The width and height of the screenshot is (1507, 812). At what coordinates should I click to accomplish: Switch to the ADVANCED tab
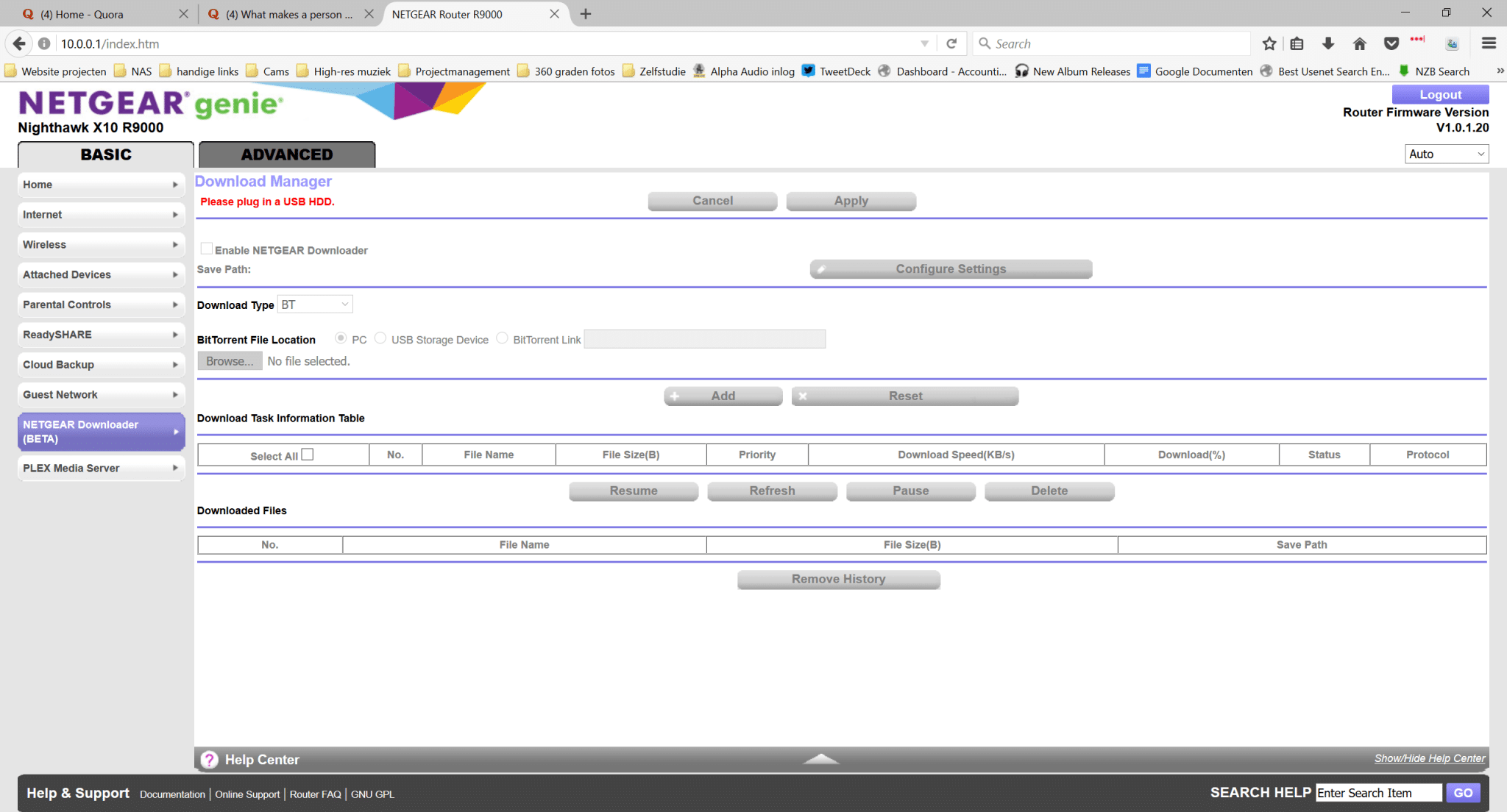coord(287,154)
